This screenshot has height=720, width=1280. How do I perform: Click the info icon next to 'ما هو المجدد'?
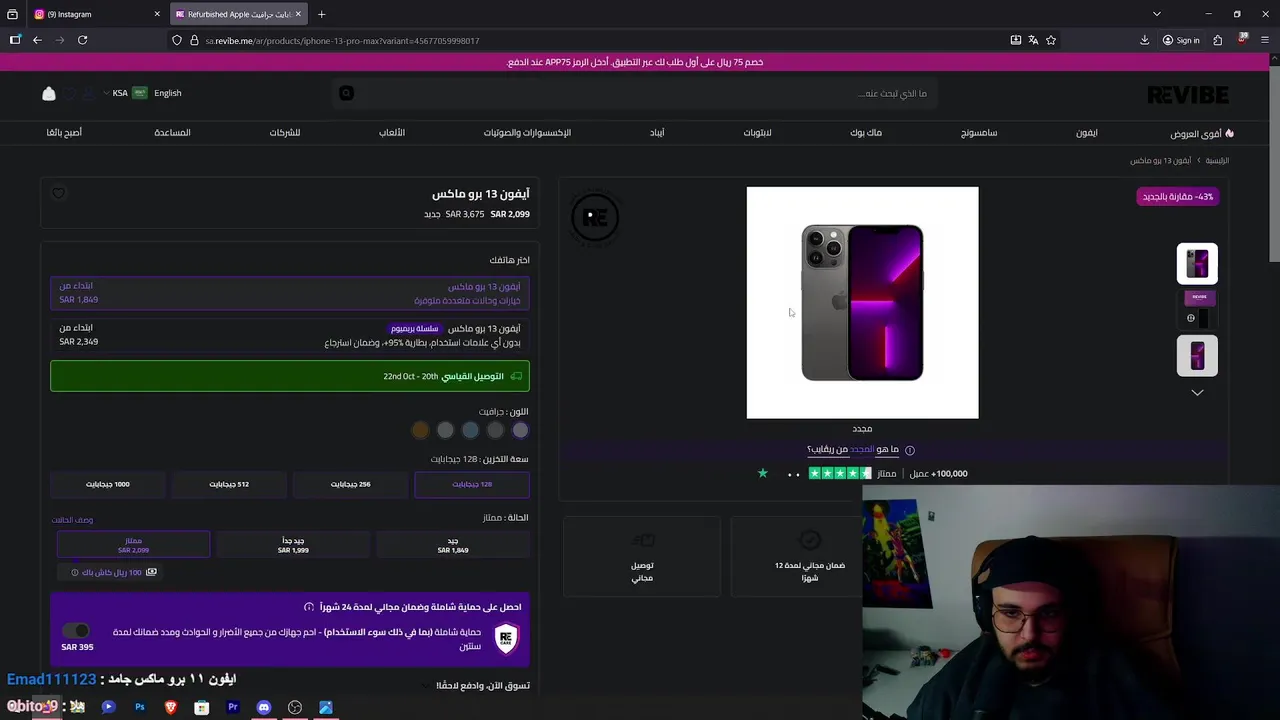pos(909,450)
